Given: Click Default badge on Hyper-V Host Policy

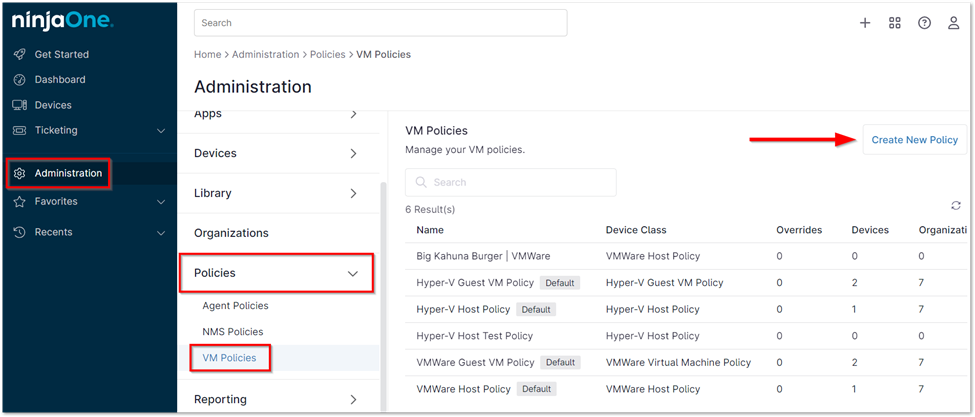Looking at the screenshot, I should coord(536,309).
